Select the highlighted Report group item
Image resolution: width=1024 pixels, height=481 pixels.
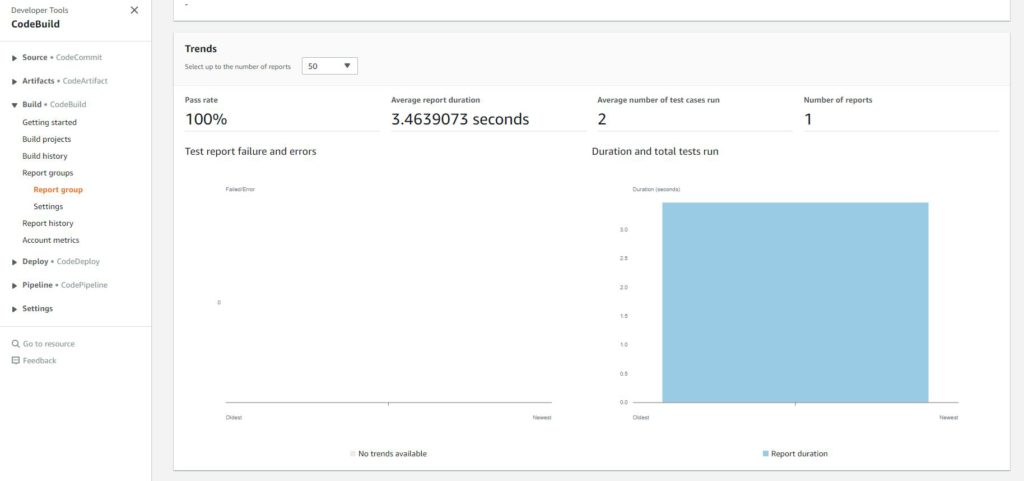point(58,190)
